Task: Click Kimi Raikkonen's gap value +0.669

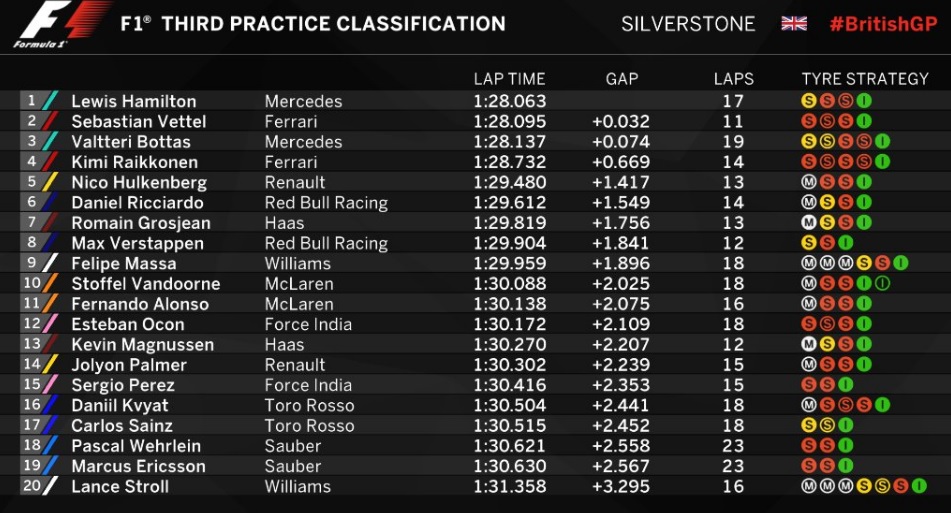Action: coord(620,162)
